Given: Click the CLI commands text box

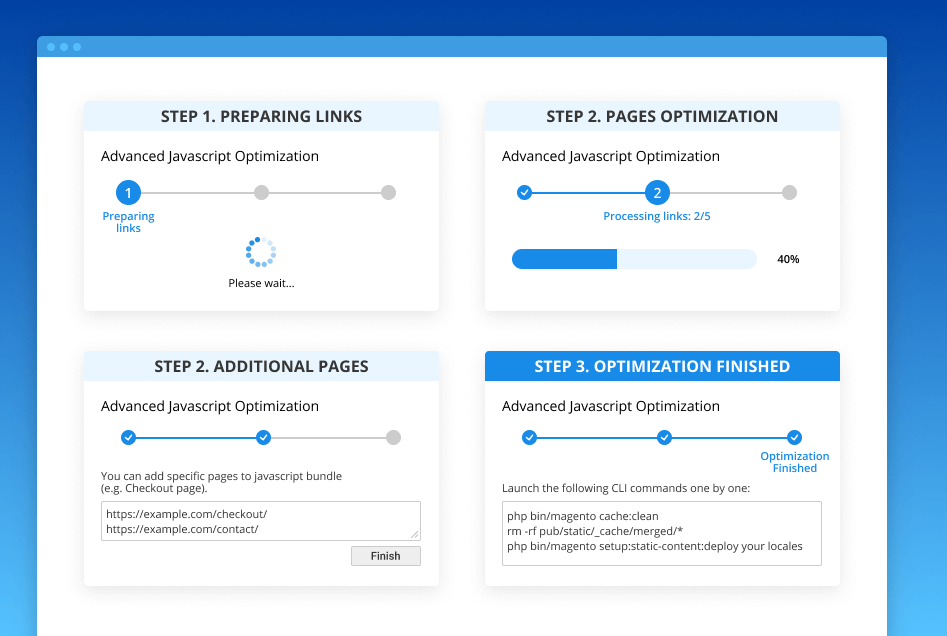Looking at the screenshot, I should (661, 533).
